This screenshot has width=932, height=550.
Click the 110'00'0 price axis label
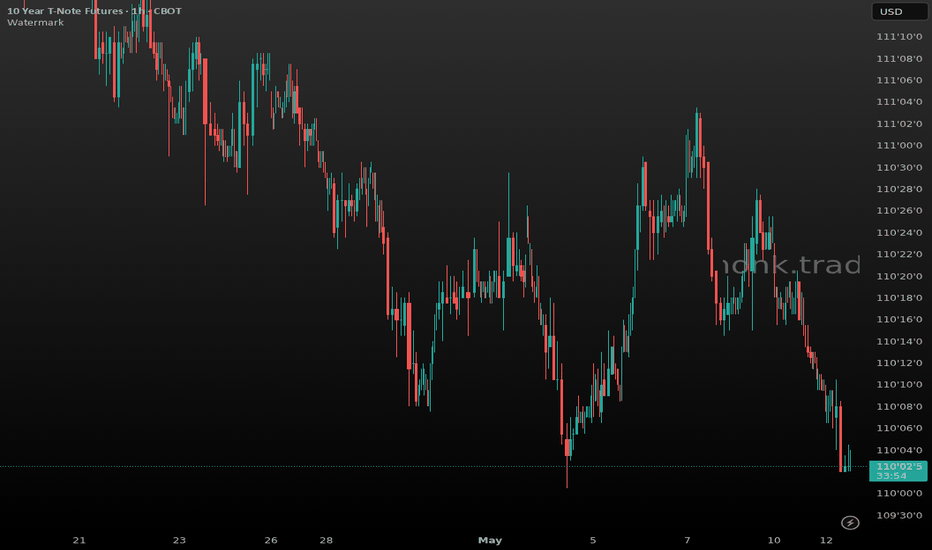coord(899,494)
